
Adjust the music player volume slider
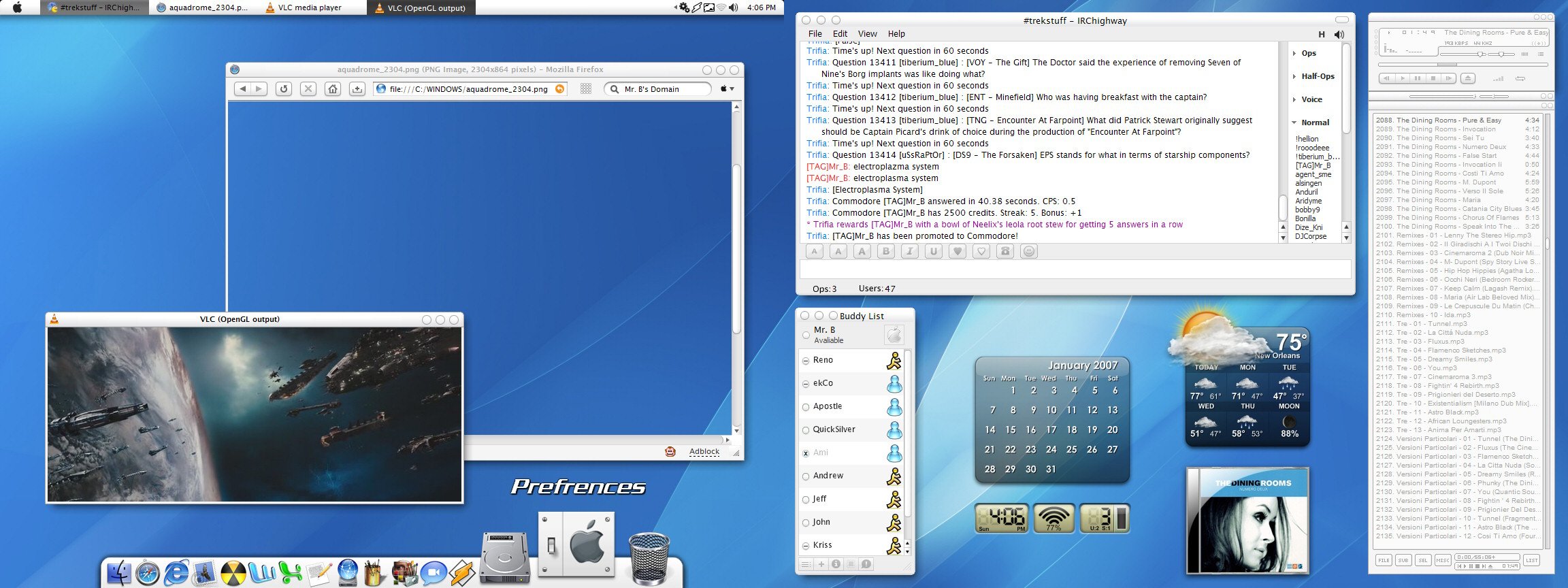(1462, 54)
